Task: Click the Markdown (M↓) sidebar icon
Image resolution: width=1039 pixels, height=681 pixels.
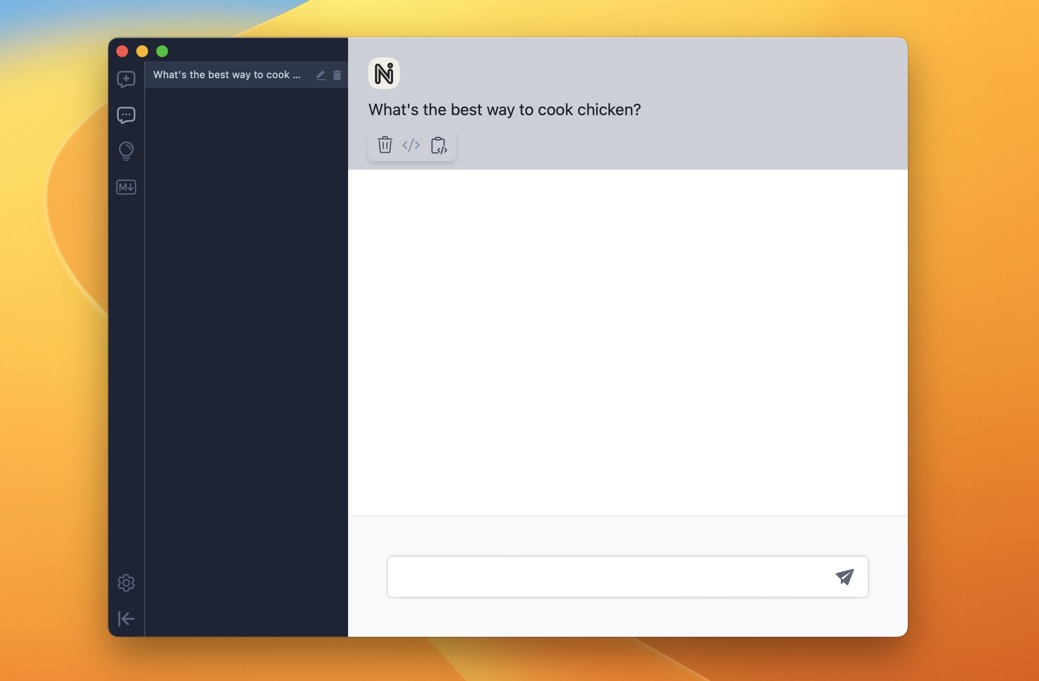Action: 126,187
